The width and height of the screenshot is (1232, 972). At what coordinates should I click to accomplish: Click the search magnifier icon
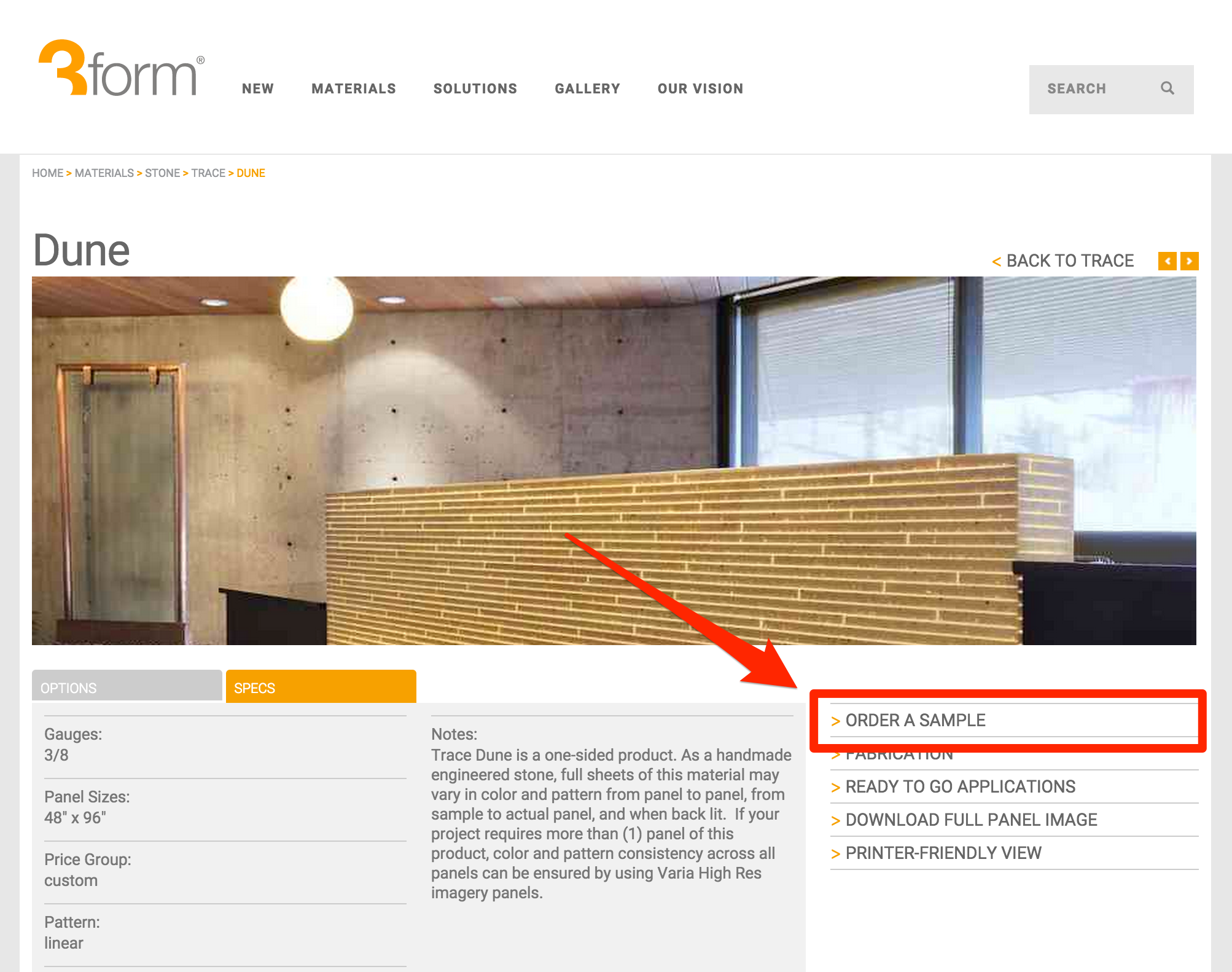coord(1167,88)
